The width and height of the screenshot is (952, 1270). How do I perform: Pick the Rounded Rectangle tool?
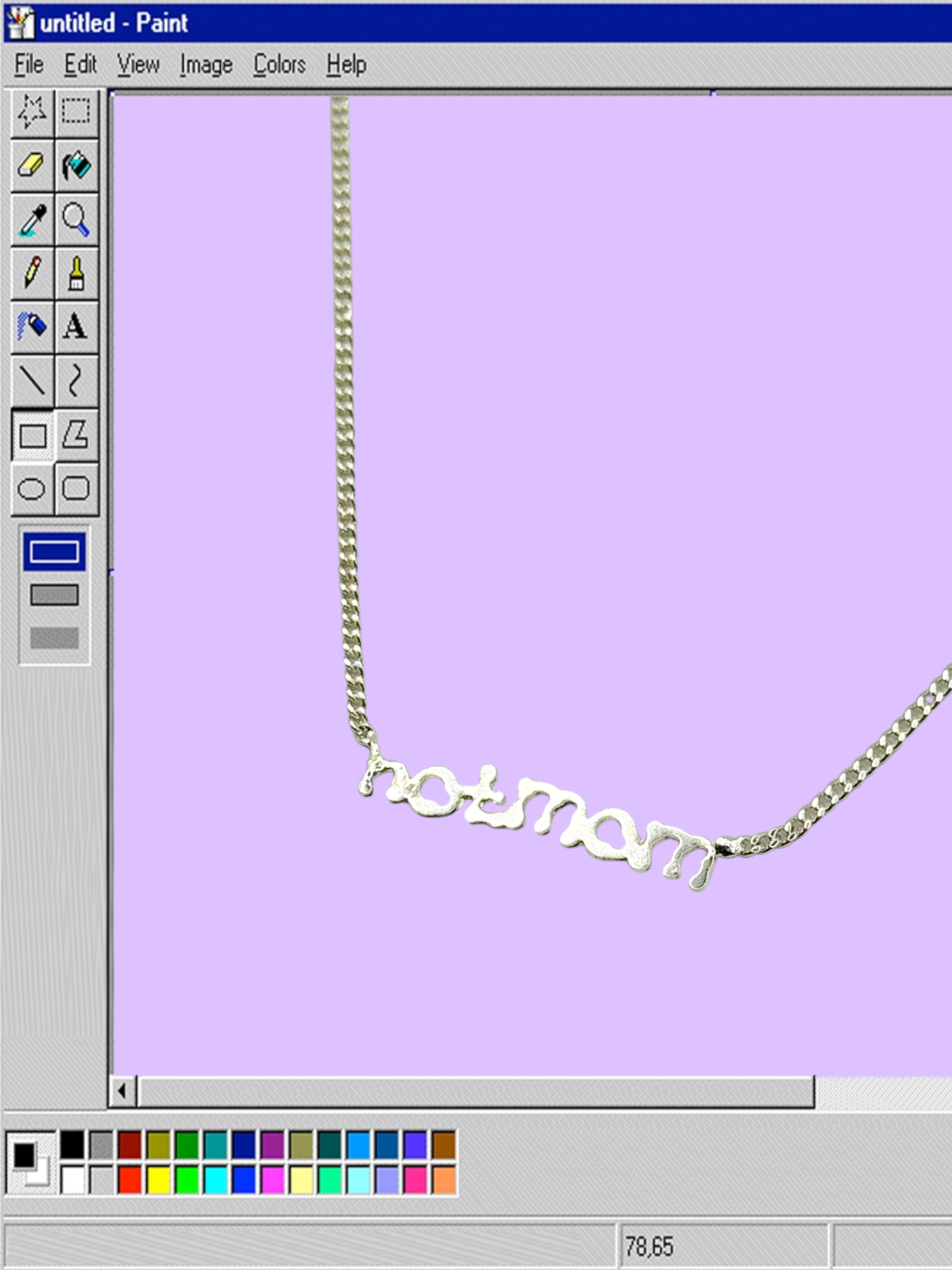coord(76,489)
